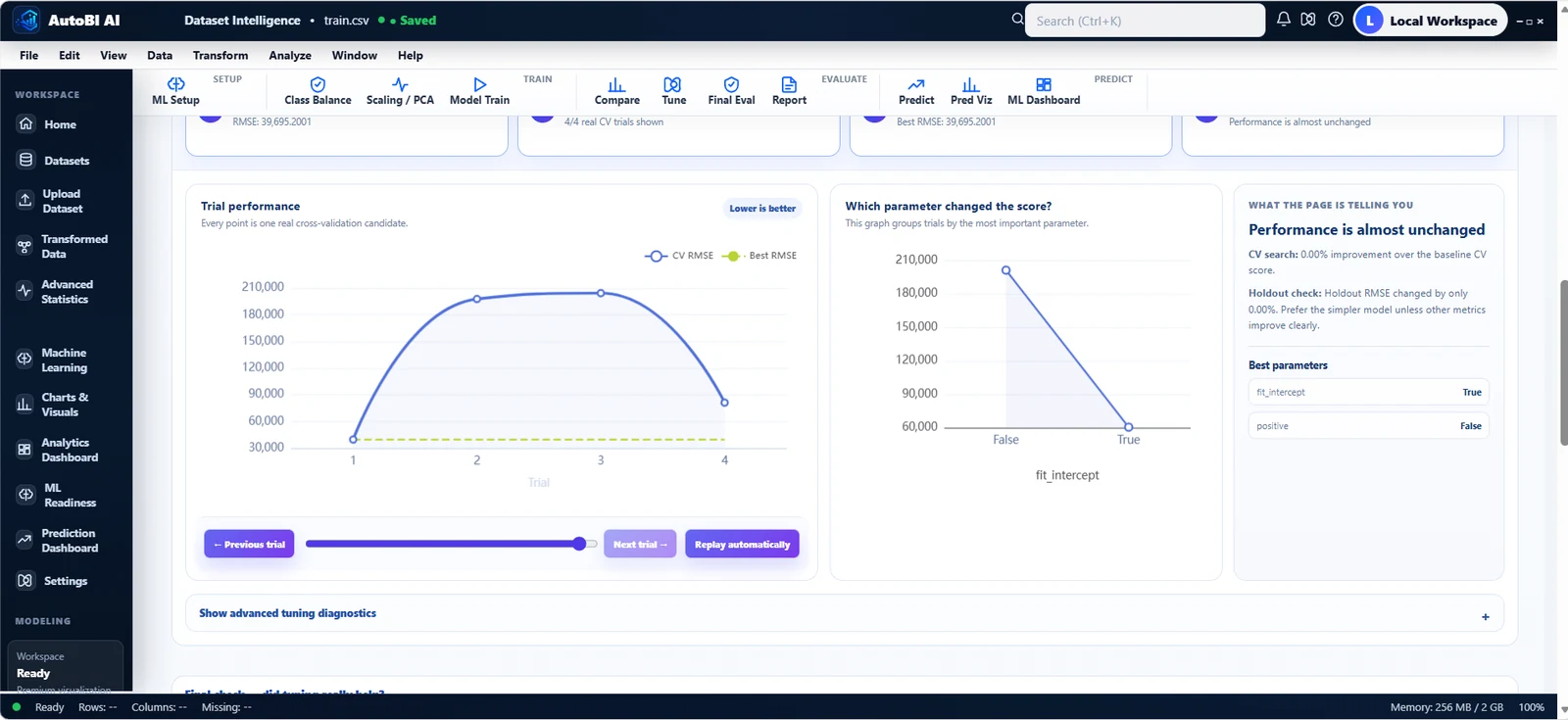Click the Memory status bar entry
1568x720 pixels.
pyautogui.click(x=1446, y=707)
